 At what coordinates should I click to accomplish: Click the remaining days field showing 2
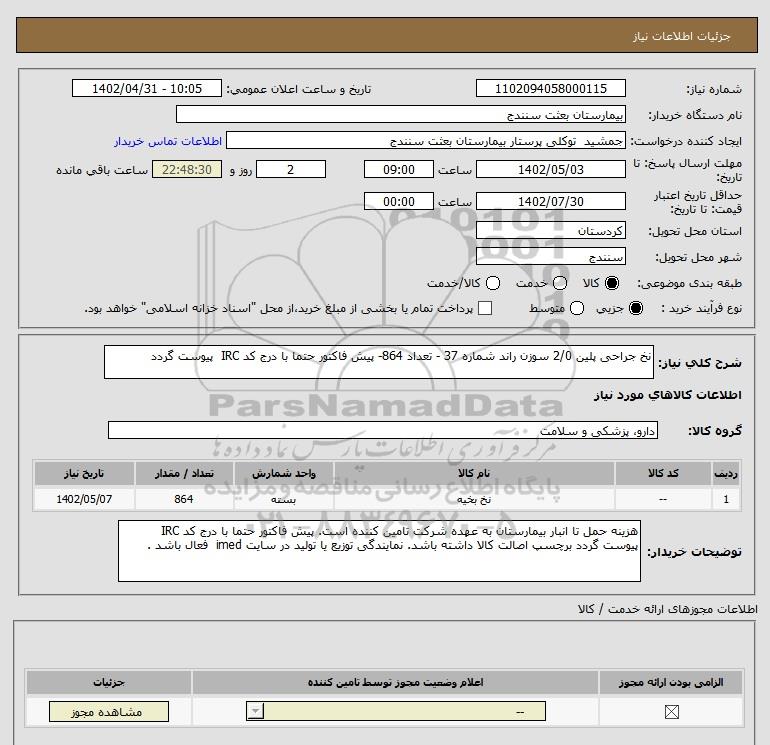[x=291, y=169]
